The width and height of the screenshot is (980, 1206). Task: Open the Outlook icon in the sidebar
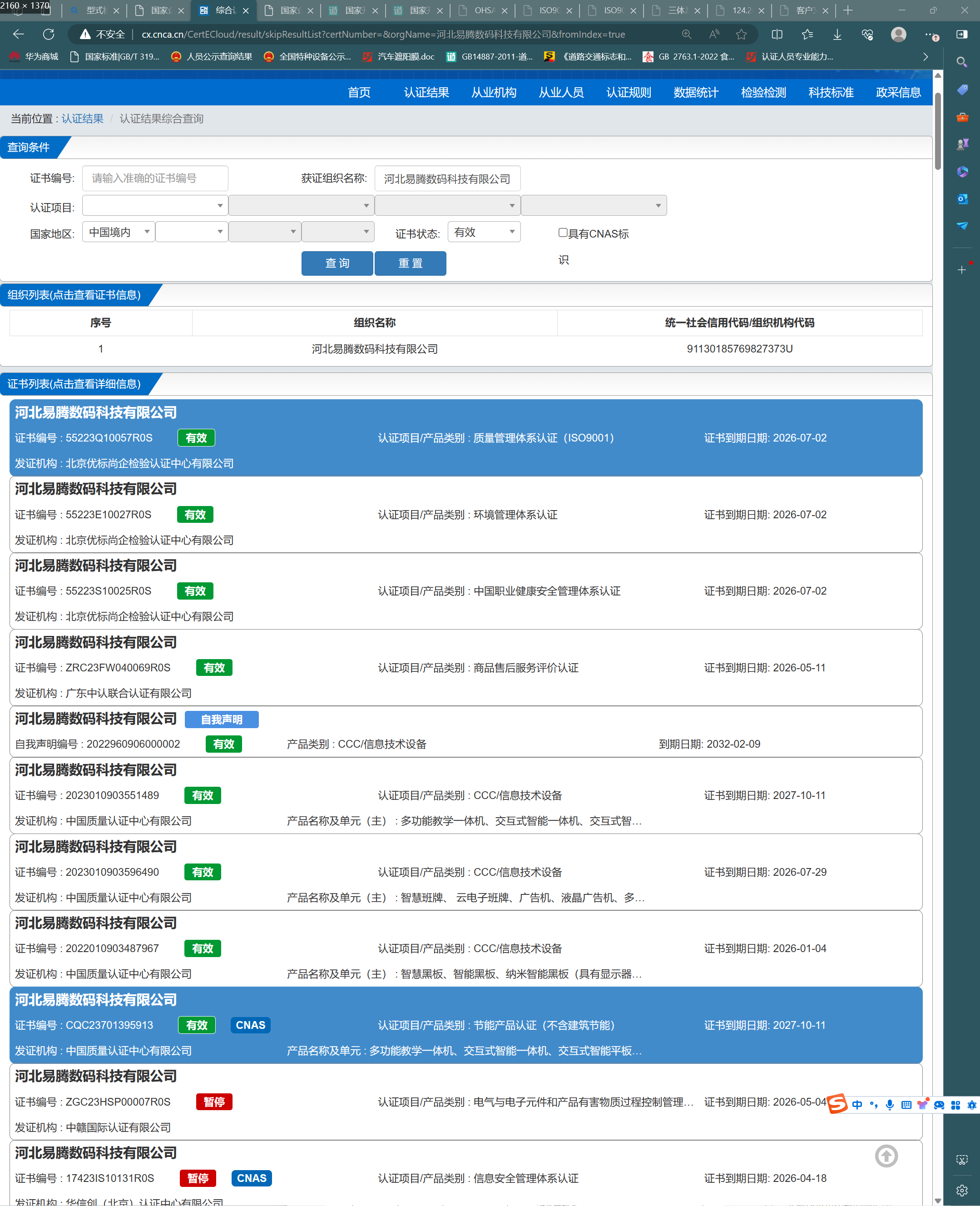[x=962, y=198]
